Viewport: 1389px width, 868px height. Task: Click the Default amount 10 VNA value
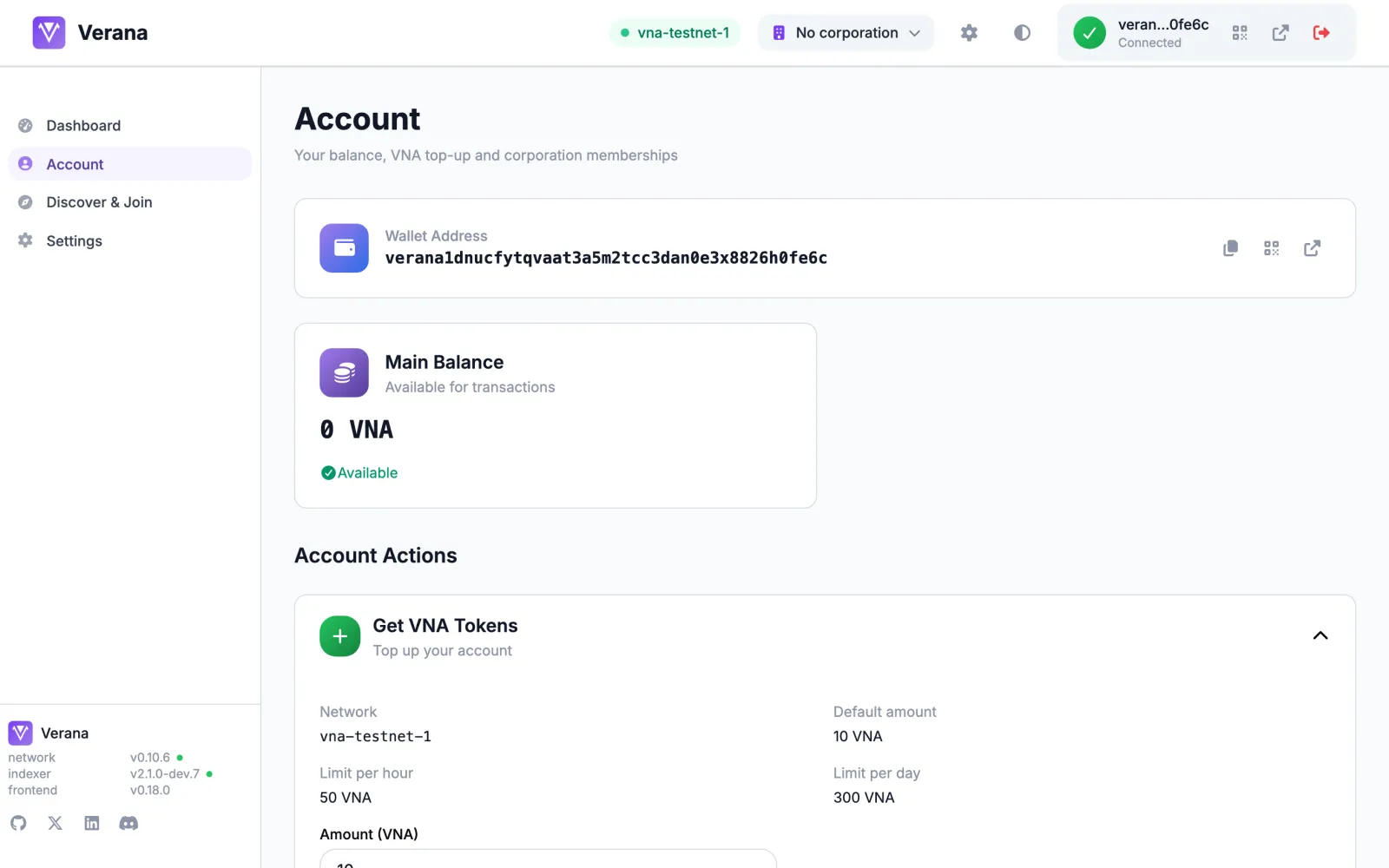(858, 736)
